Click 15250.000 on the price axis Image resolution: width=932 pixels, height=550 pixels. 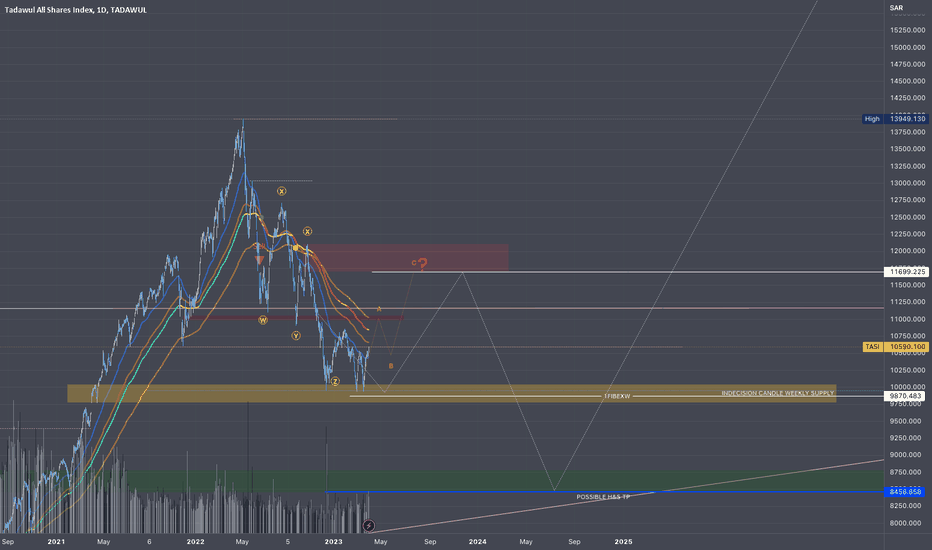coord(907,30)
